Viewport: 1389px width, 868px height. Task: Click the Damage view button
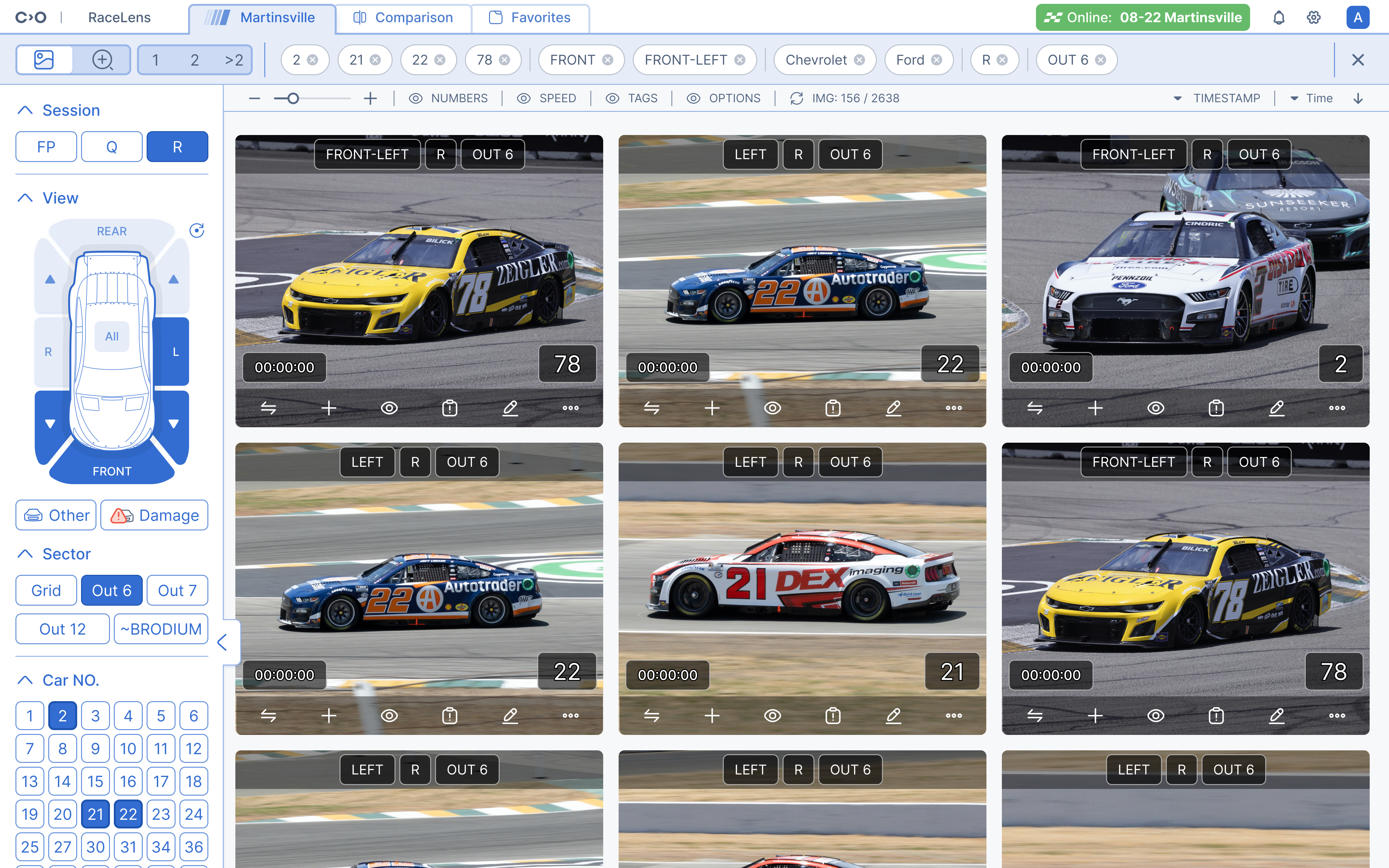(154, 516)
